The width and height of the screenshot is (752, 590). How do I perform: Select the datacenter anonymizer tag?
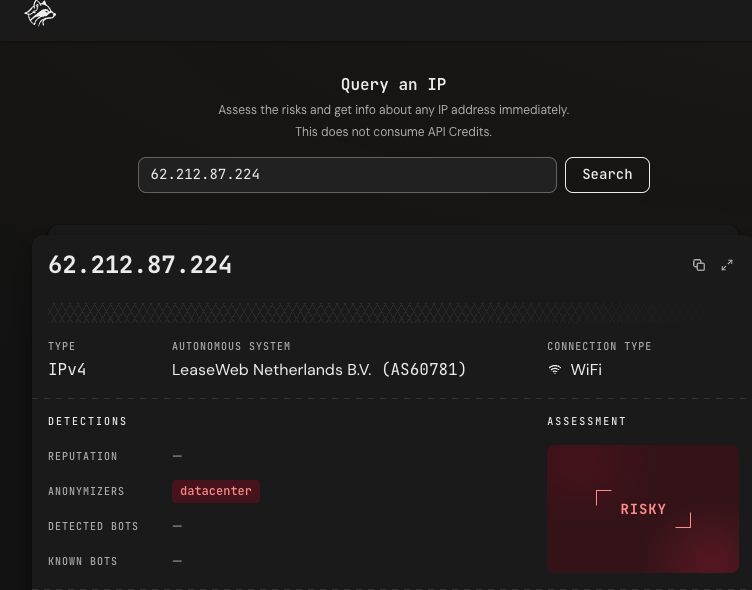216,491
